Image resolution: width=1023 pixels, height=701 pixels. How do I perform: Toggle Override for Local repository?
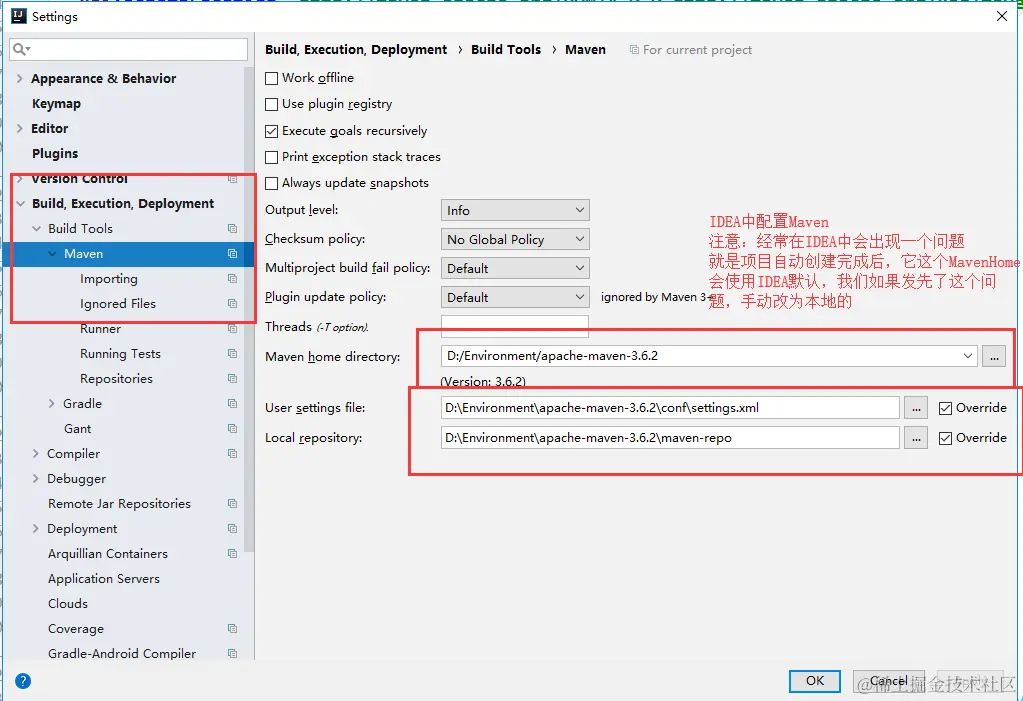[945, 439]
